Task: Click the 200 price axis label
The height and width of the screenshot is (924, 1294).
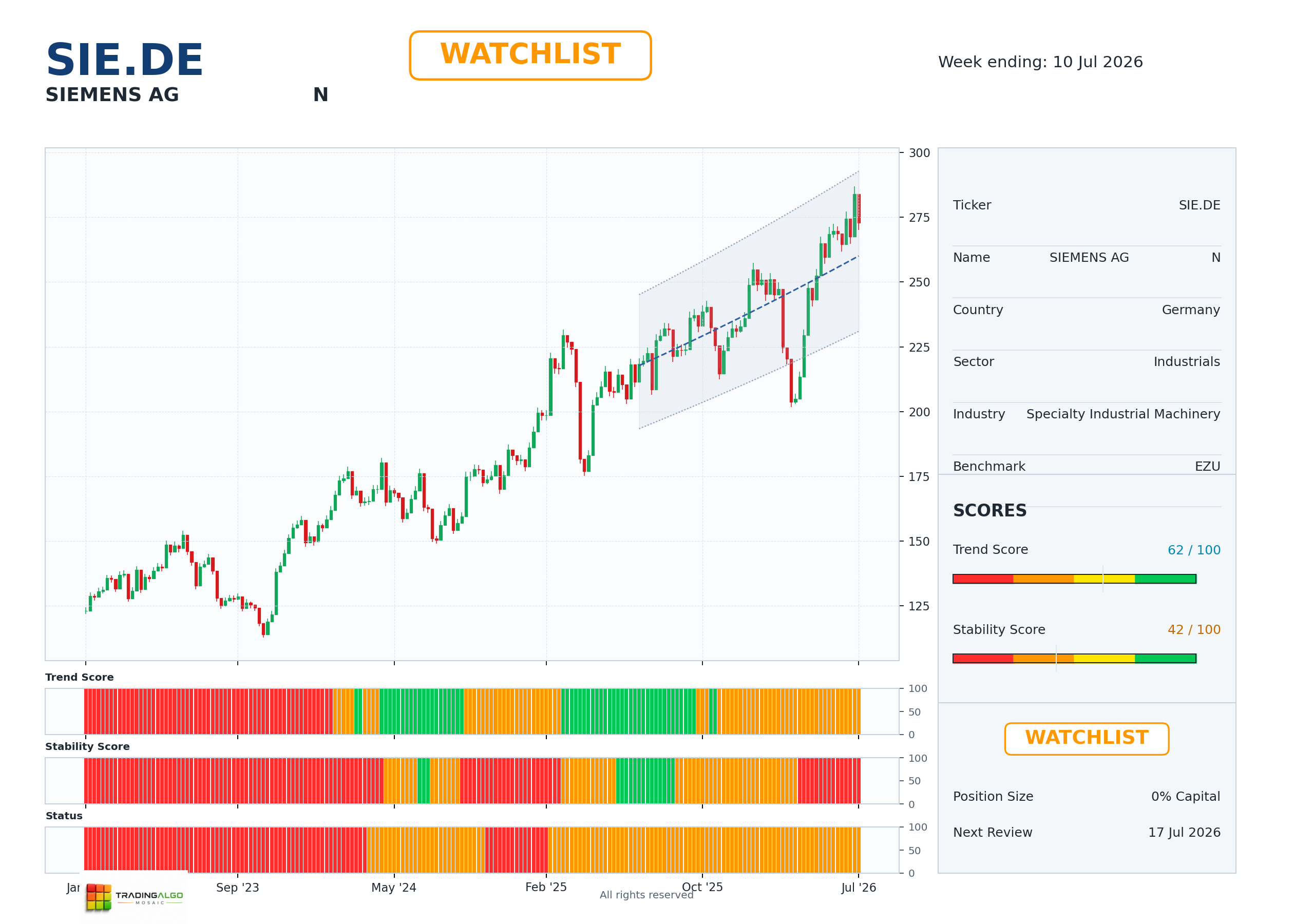Action: pos(919,412)
